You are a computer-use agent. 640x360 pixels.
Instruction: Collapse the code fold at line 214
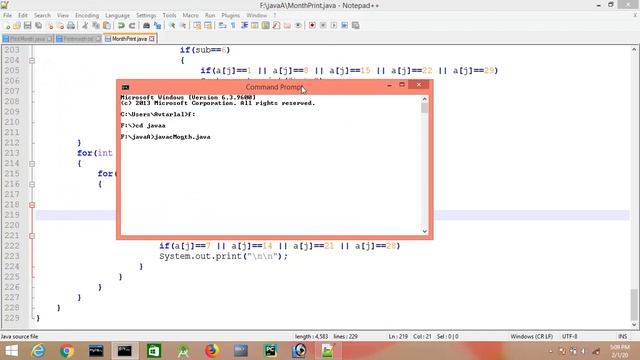tap(32, 164)
